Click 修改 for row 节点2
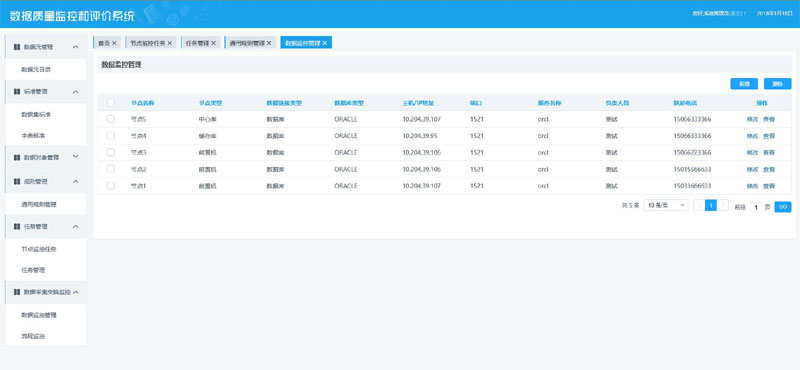This screenshot has height=370, width=800. [752, 169]
